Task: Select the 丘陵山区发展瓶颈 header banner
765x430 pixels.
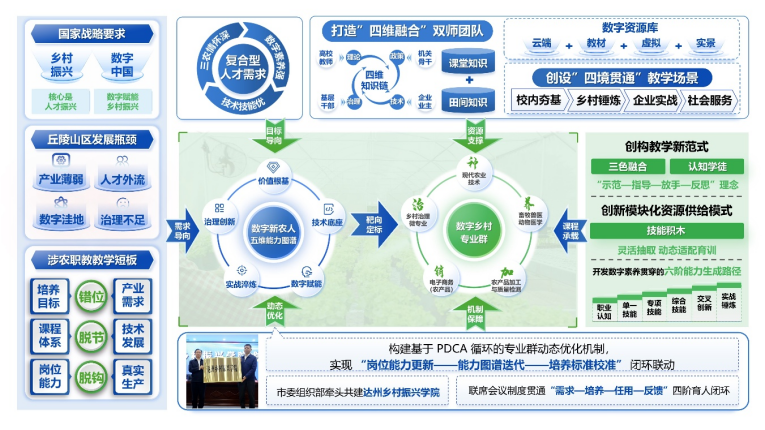Action: 91,139
